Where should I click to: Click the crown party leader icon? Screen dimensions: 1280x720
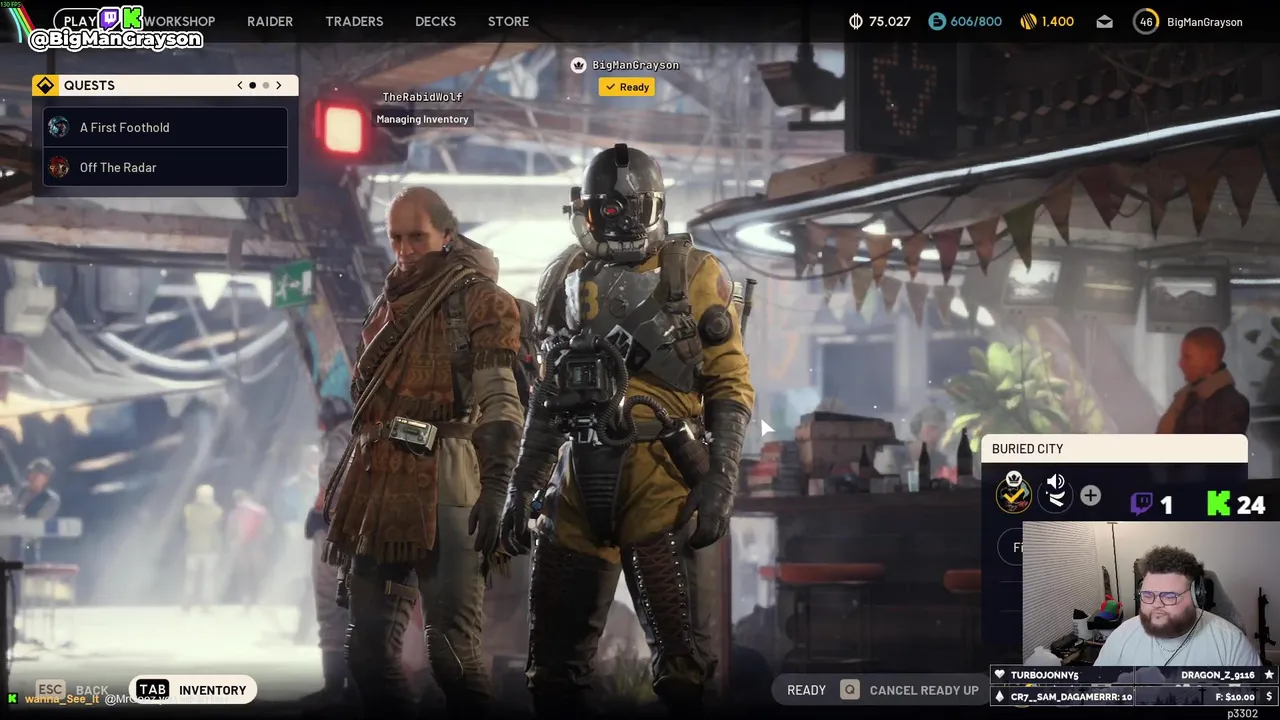[578, 65]
